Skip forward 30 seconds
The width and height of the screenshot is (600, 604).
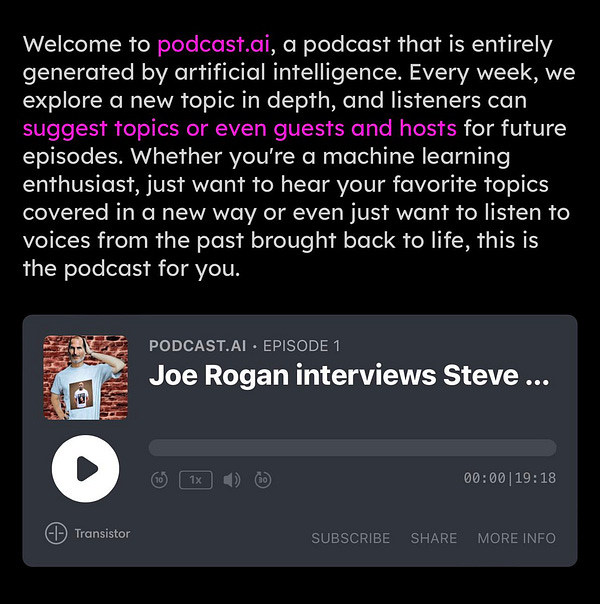[x=263, y=480]
